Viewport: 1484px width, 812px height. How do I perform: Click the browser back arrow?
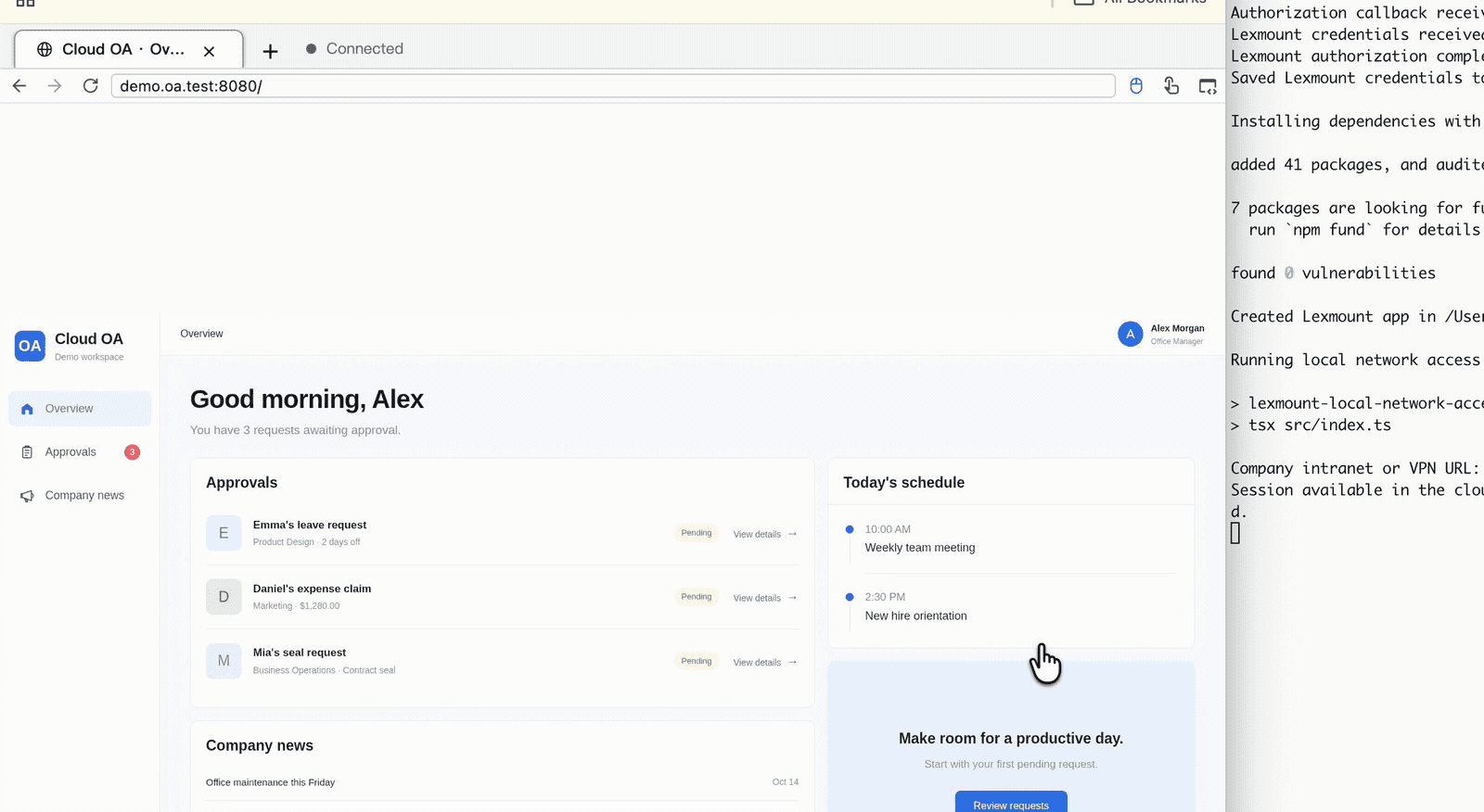(x=19, y=86)
